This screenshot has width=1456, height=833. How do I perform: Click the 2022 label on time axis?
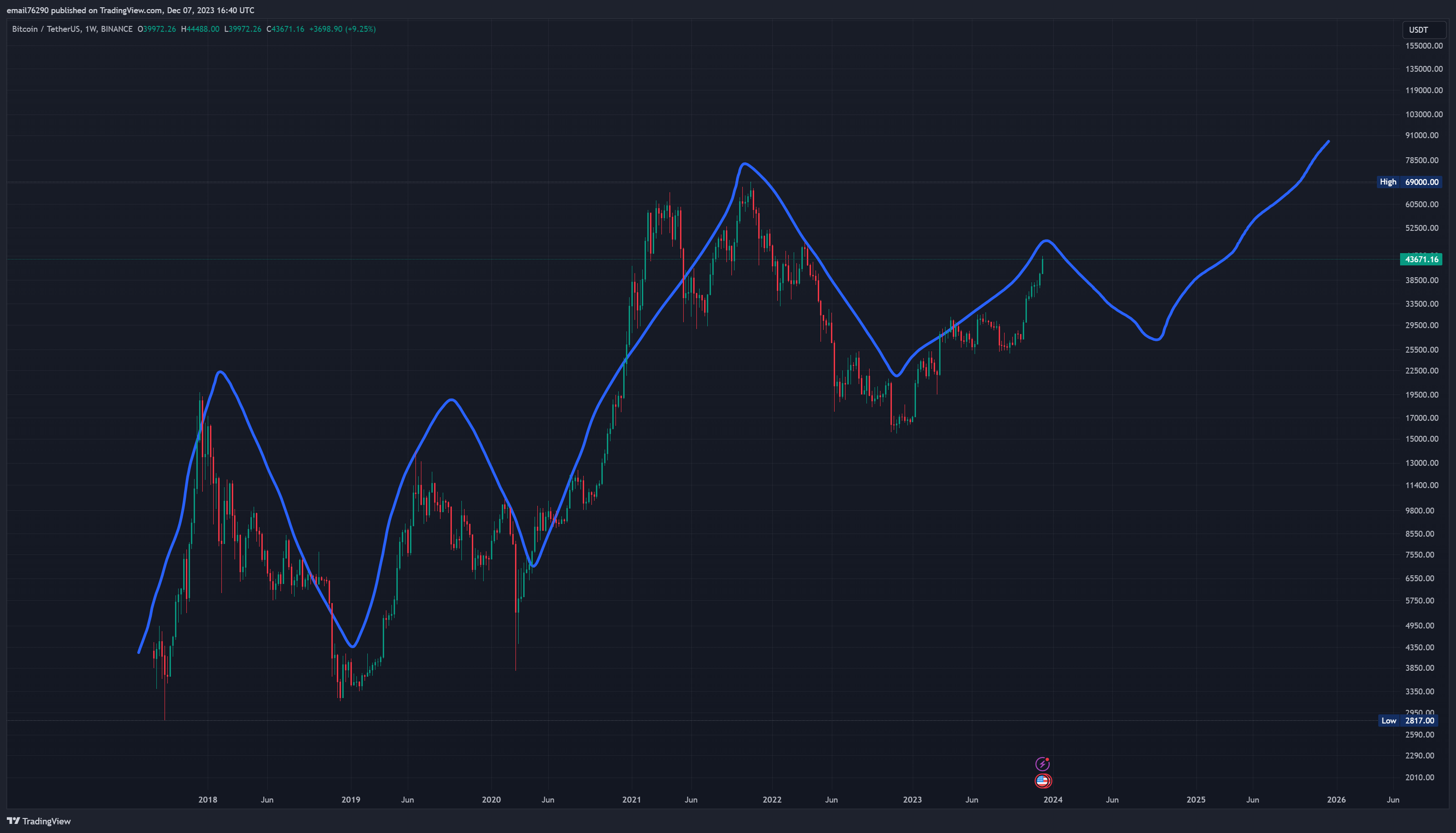point(772,799)
